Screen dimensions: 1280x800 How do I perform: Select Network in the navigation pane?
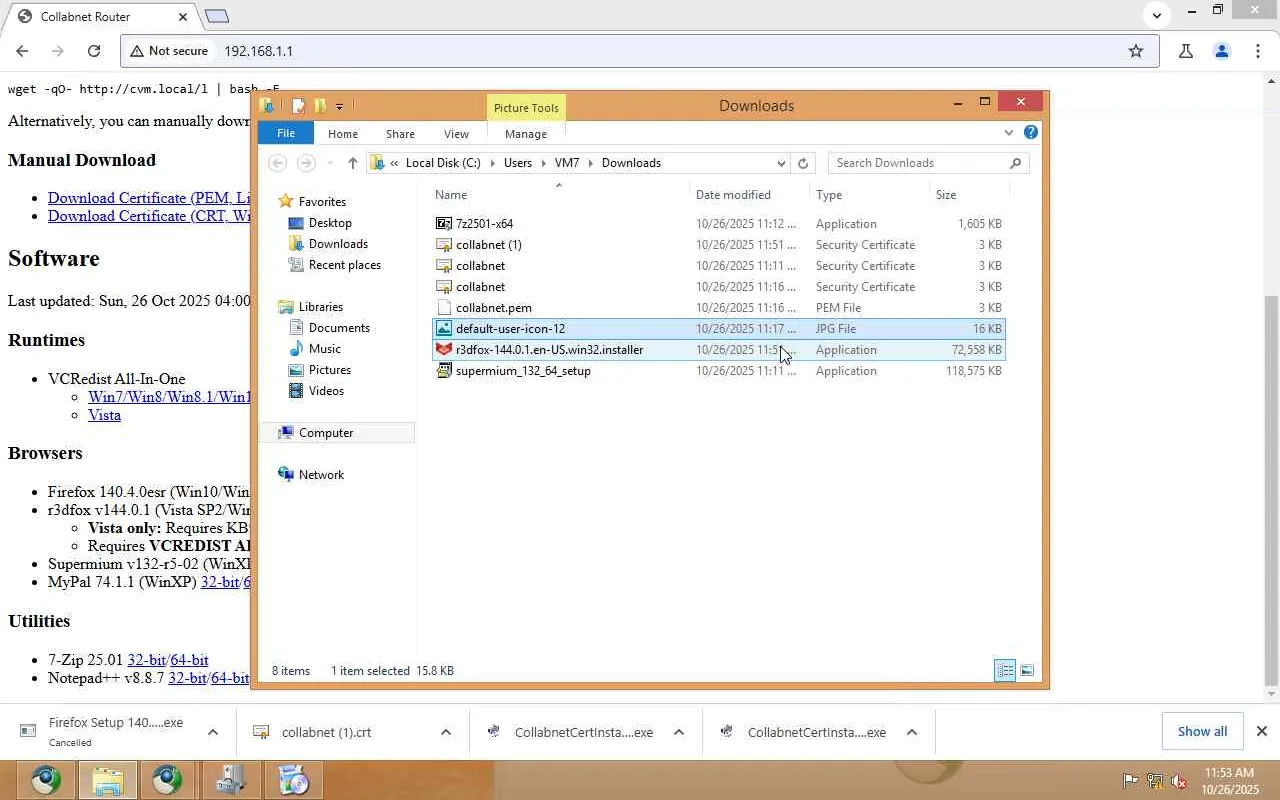[x=321, y=475]
